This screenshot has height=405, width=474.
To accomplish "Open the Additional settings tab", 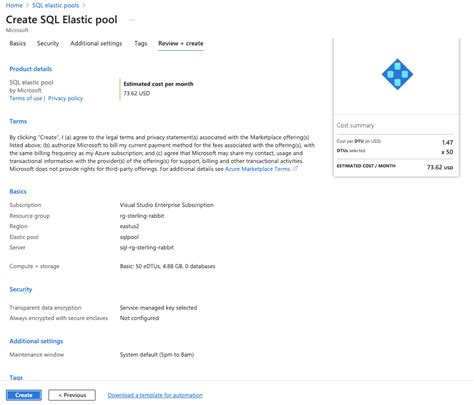I will point(96,43).
